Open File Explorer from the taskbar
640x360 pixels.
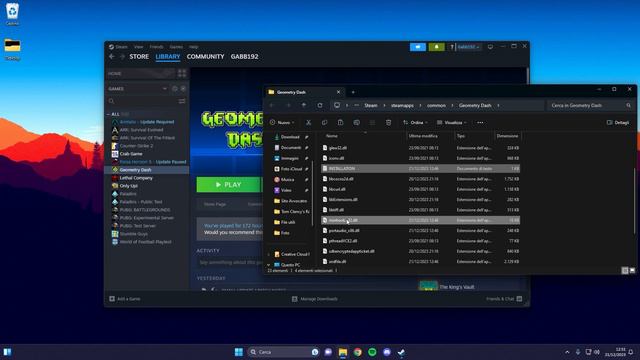[x=343, y=352]
